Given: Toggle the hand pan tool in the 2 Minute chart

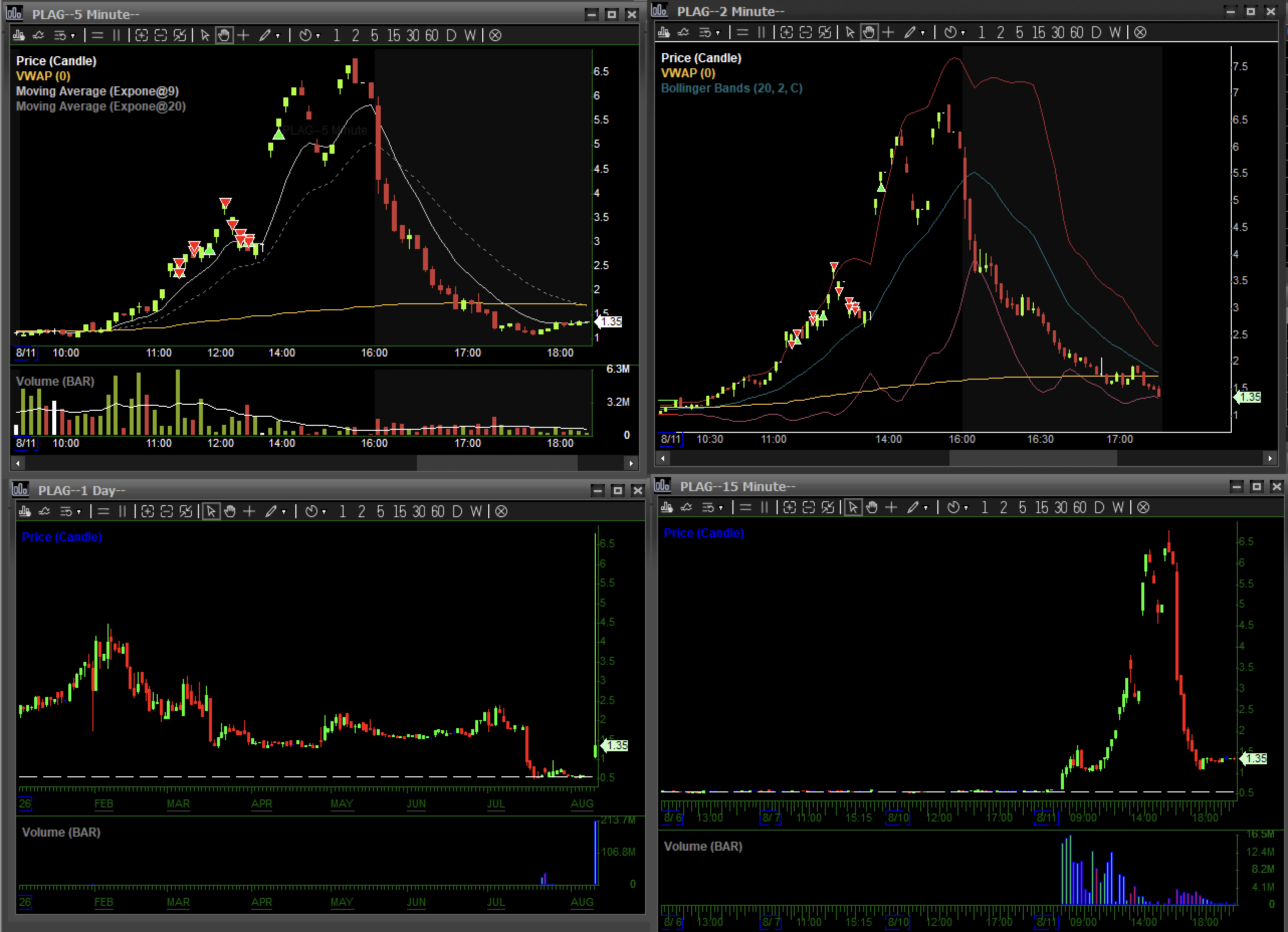Looking at the screenshot, I should coord(869,32).
